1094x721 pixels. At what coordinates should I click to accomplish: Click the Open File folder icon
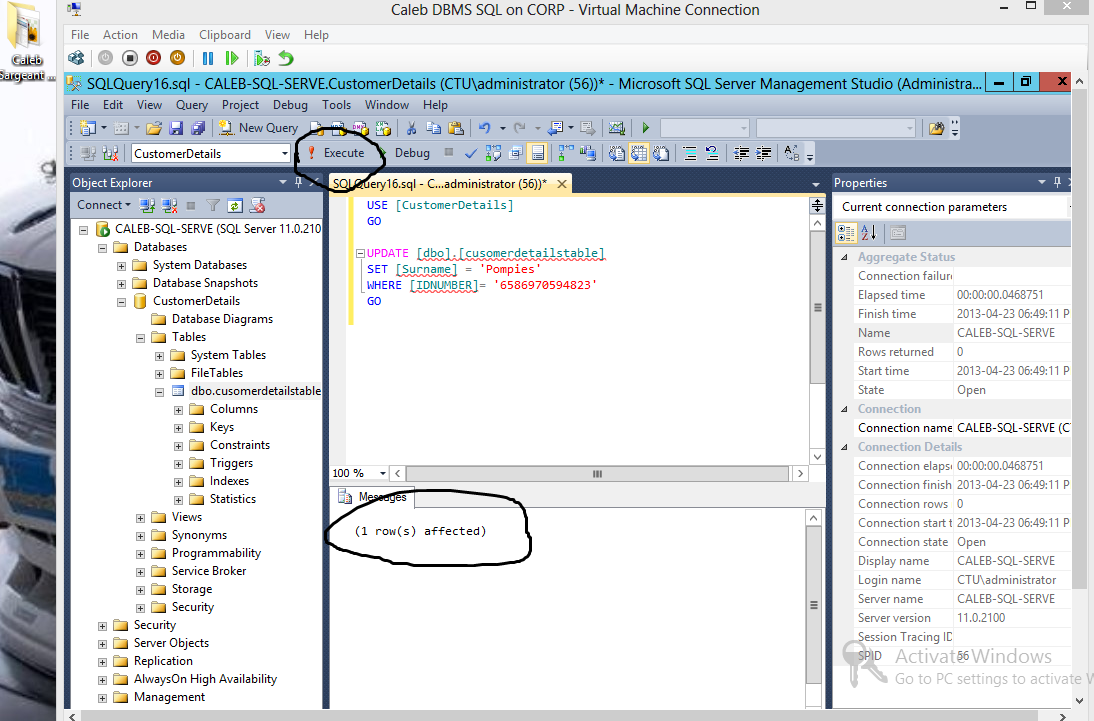(x=153, y=128)
